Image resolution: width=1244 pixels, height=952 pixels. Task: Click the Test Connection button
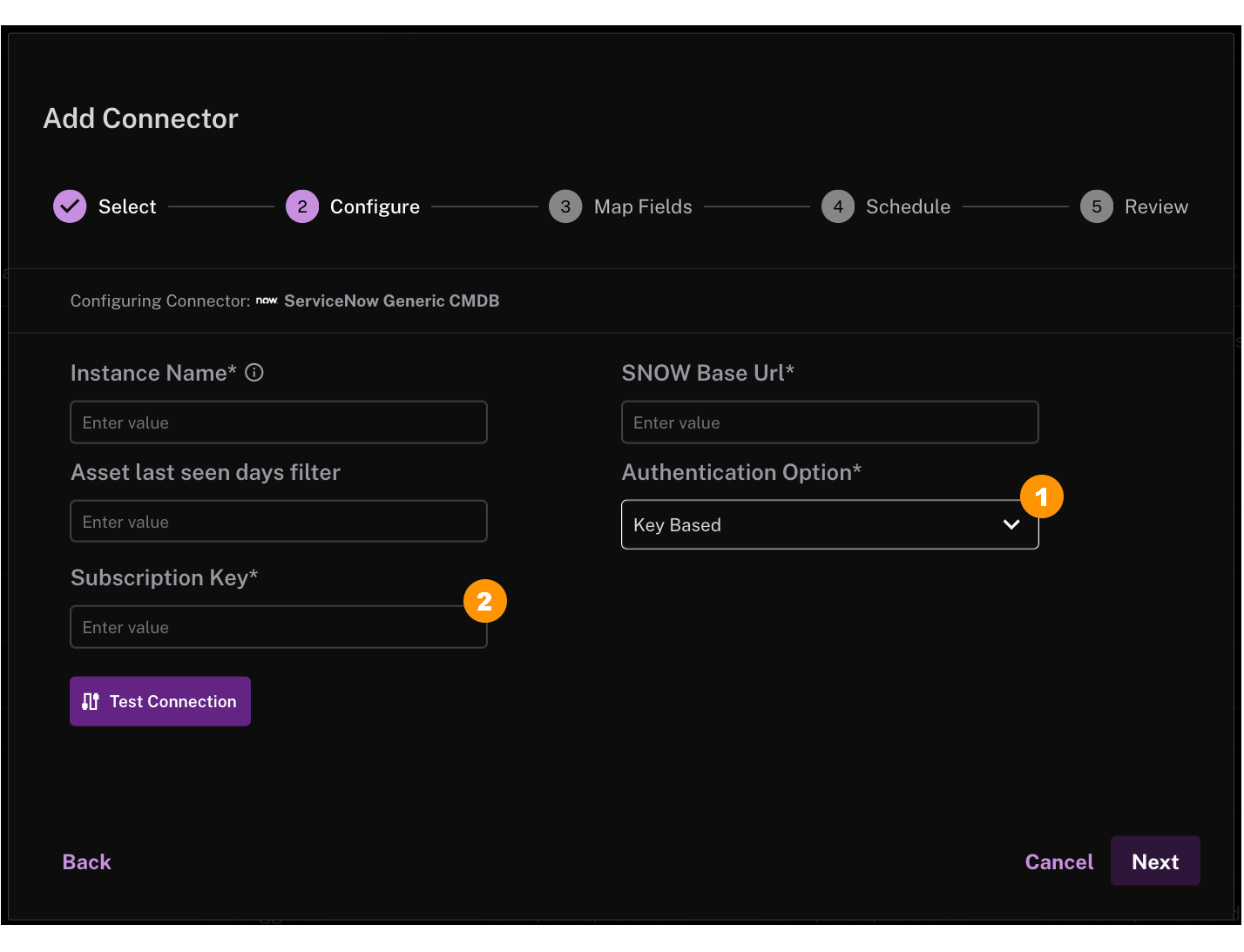pyautogui.click(x=160, y=701)
